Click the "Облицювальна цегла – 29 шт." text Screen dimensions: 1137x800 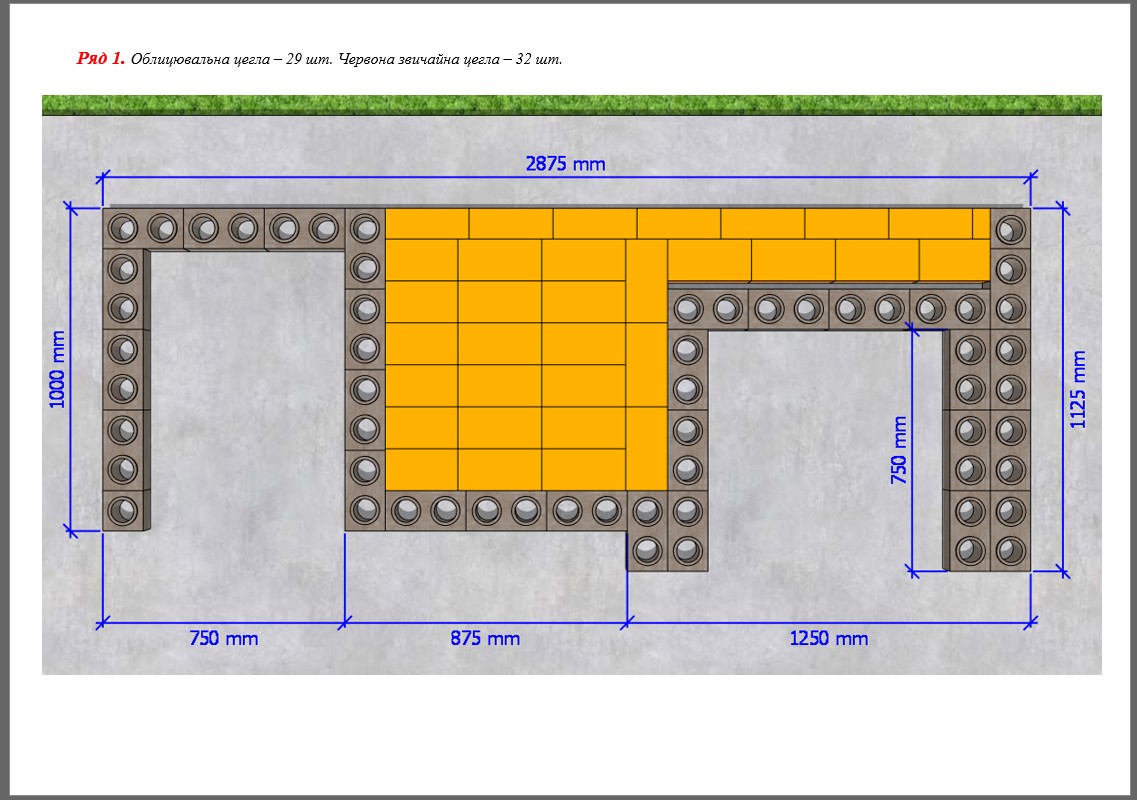(232, 59)
